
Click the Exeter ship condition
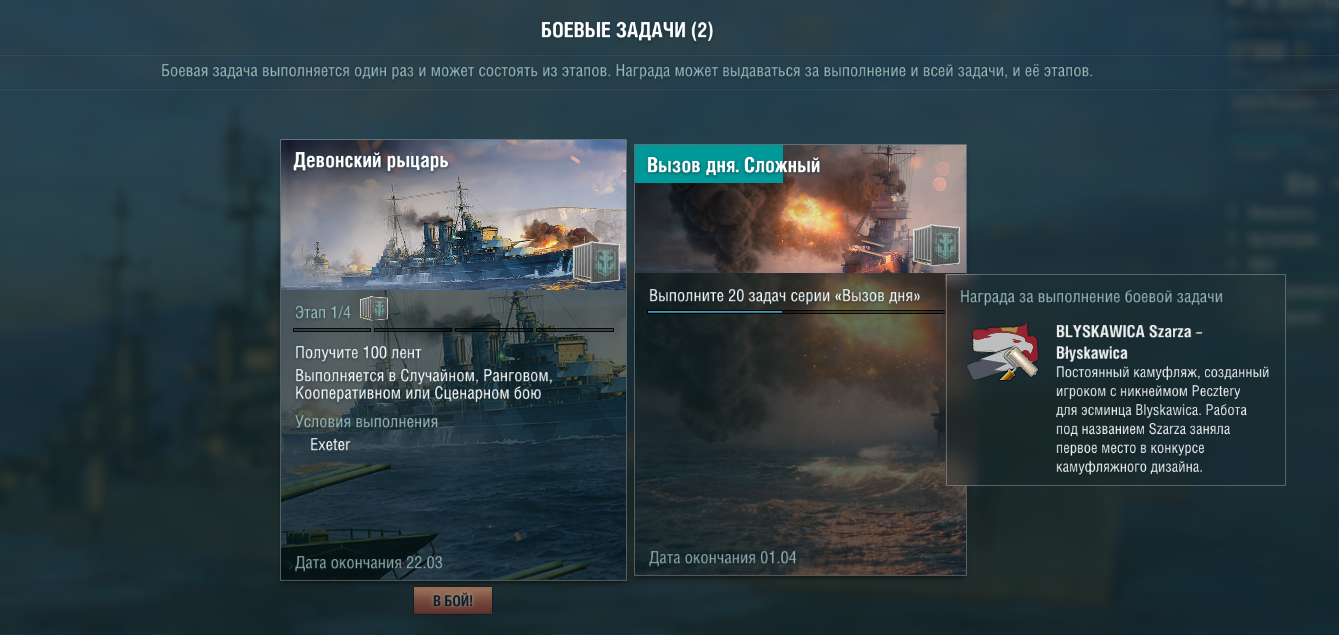click(x=330, y=444)
